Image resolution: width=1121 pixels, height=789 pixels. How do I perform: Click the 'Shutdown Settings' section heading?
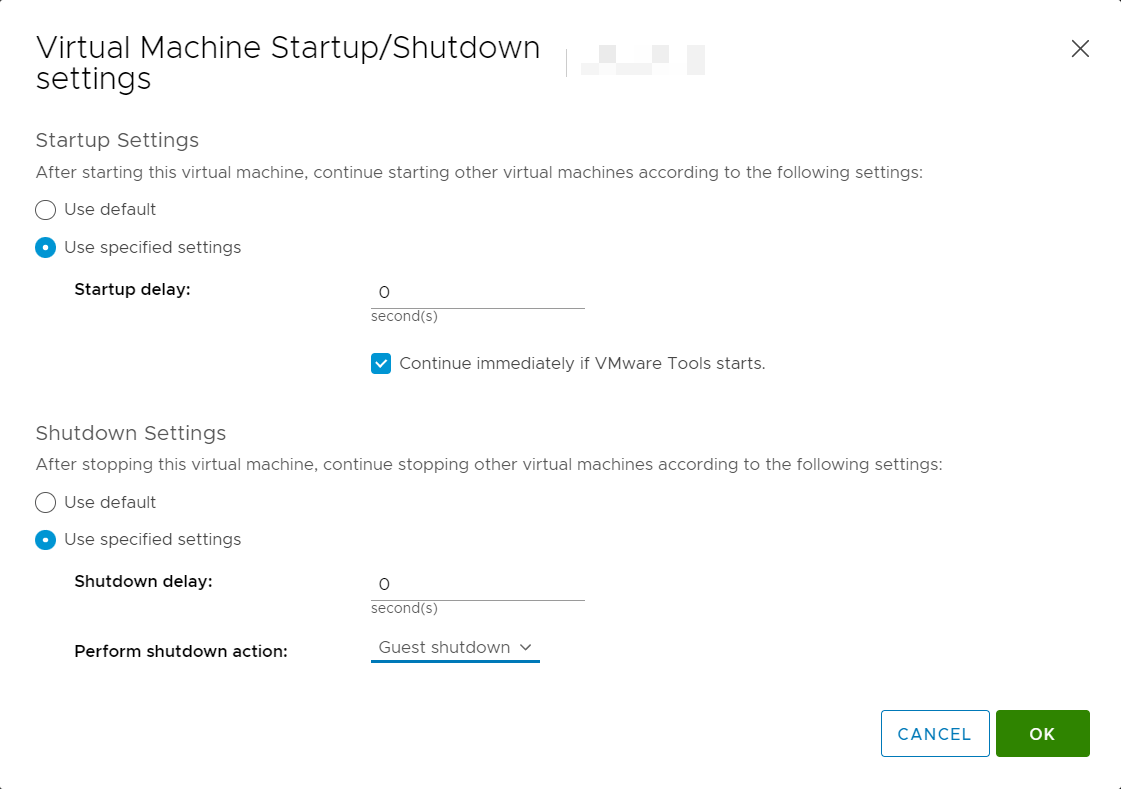(131, 433)
